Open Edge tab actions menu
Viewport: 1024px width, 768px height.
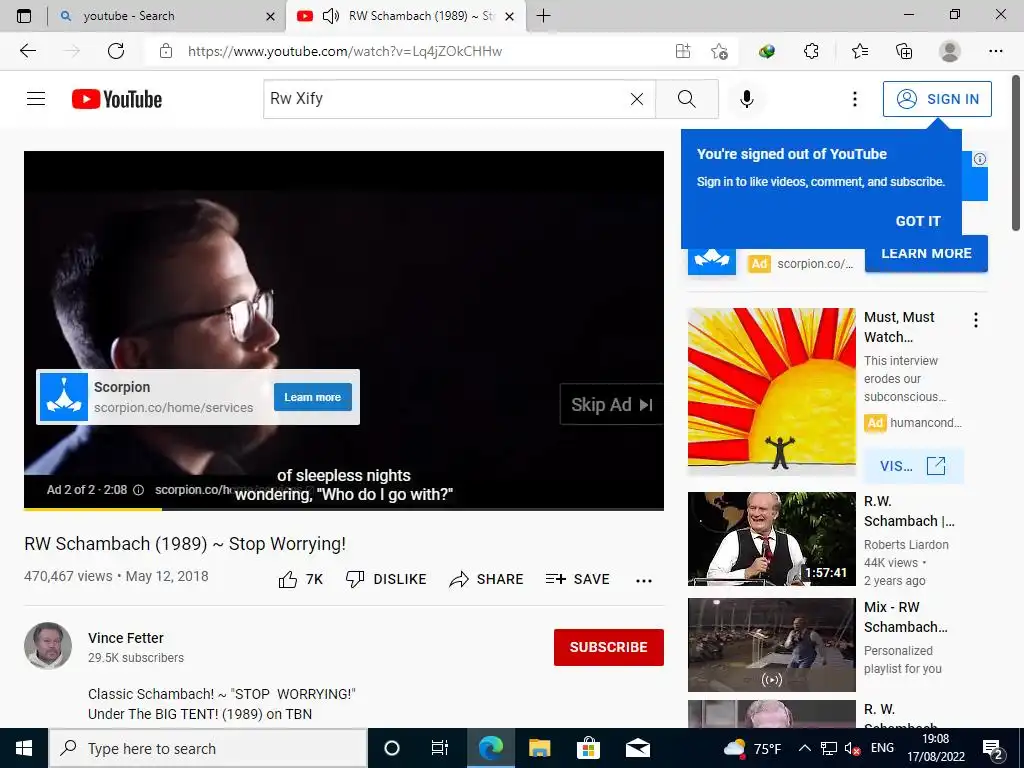point(24,16)
